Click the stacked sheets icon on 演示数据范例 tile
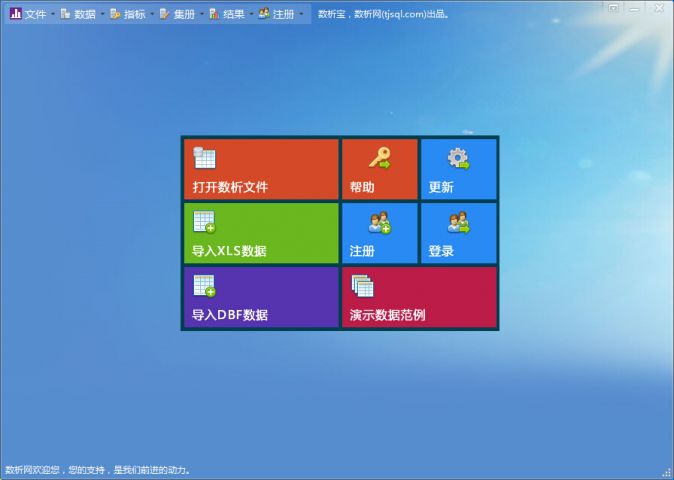The width and height of the screenshot is (674, 480). click(x=362, y=286)
